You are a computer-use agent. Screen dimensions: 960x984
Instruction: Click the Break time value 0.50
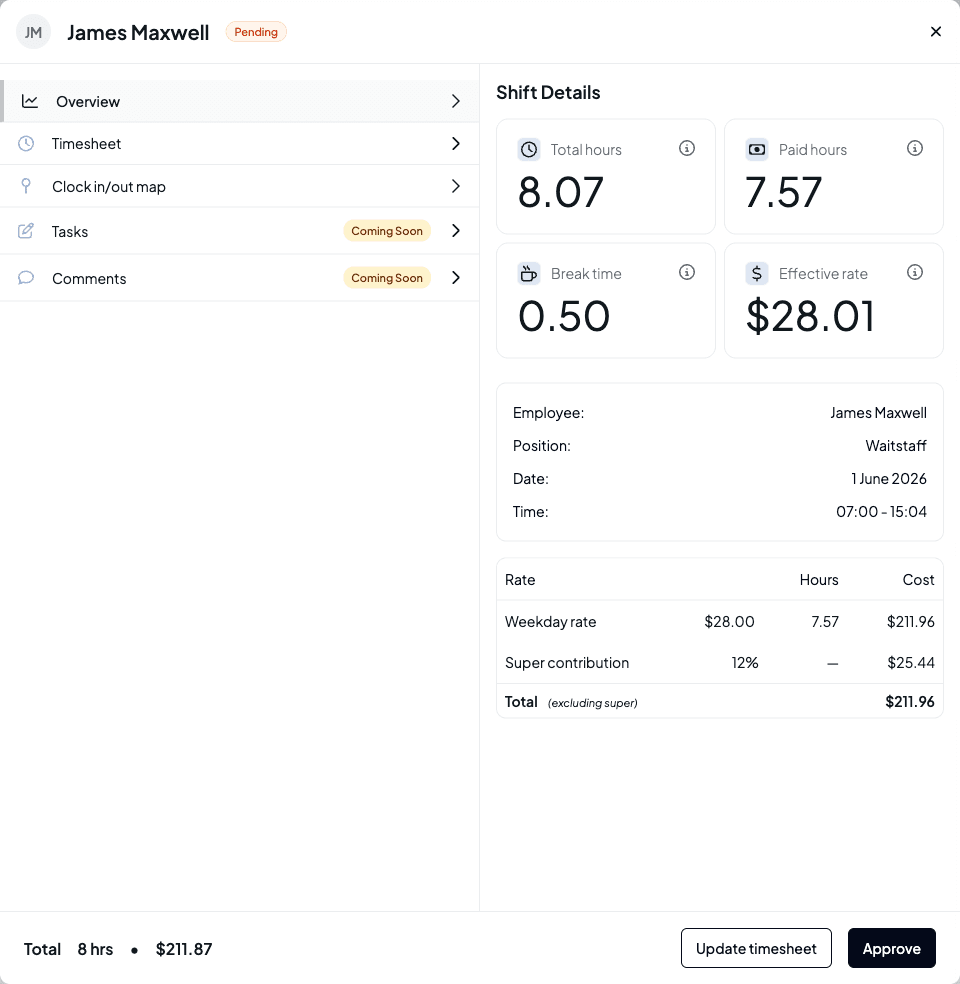pyautogui.click(x=563, y=316)
